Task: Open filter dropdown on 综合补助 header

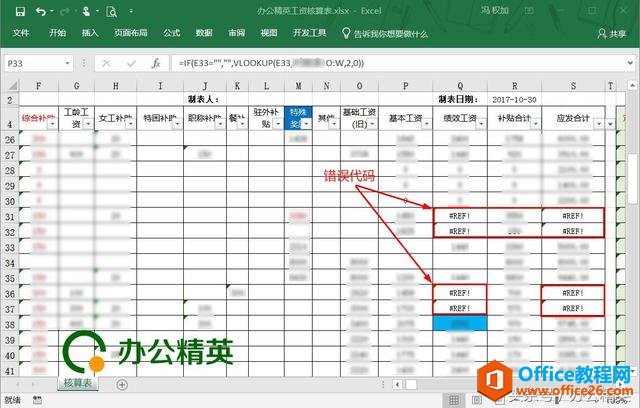Action: click(52, 124)
